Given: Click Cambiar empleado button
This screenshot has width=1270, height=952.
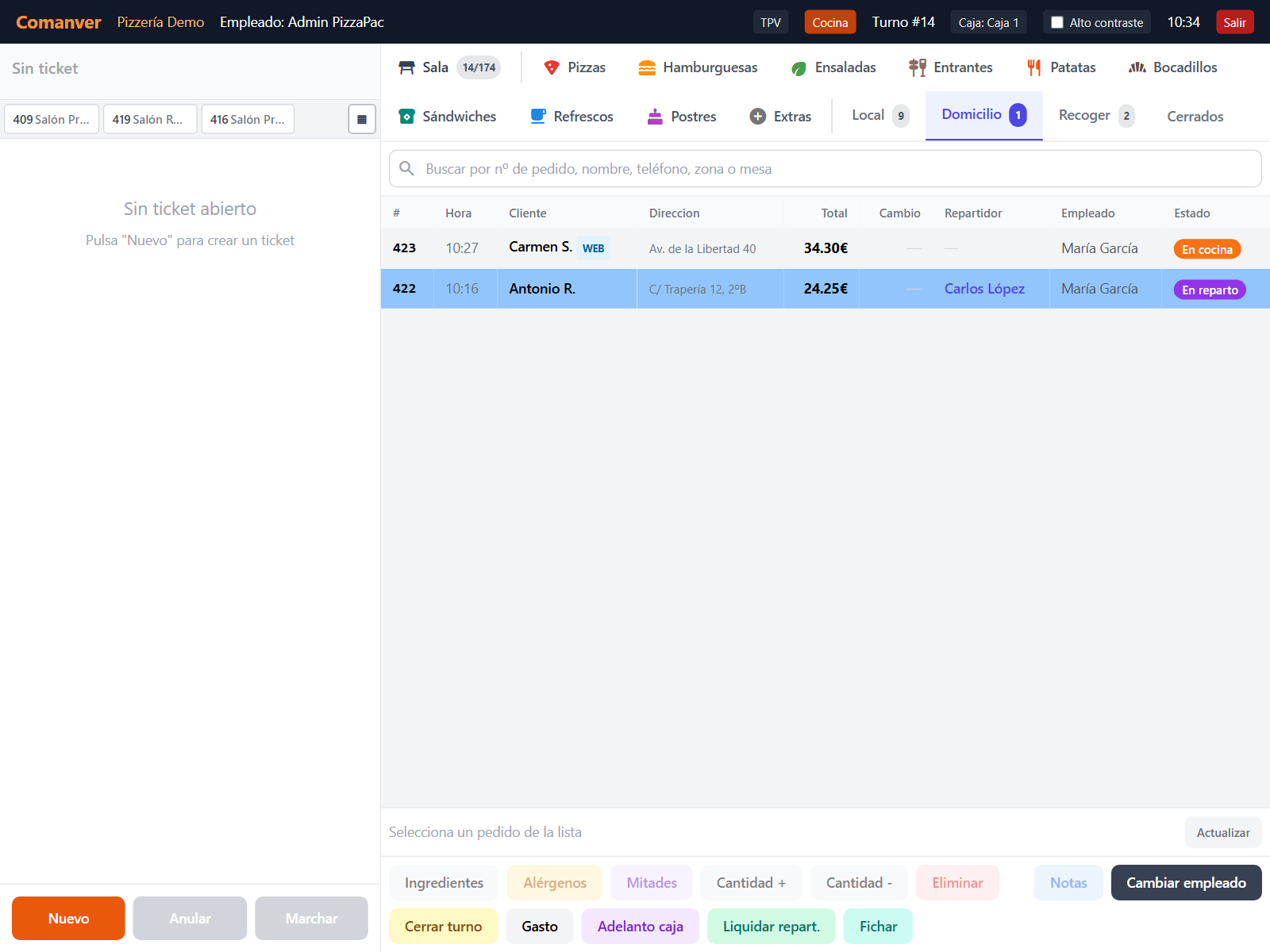Looking at the screenshot, I should [1186, 883].
